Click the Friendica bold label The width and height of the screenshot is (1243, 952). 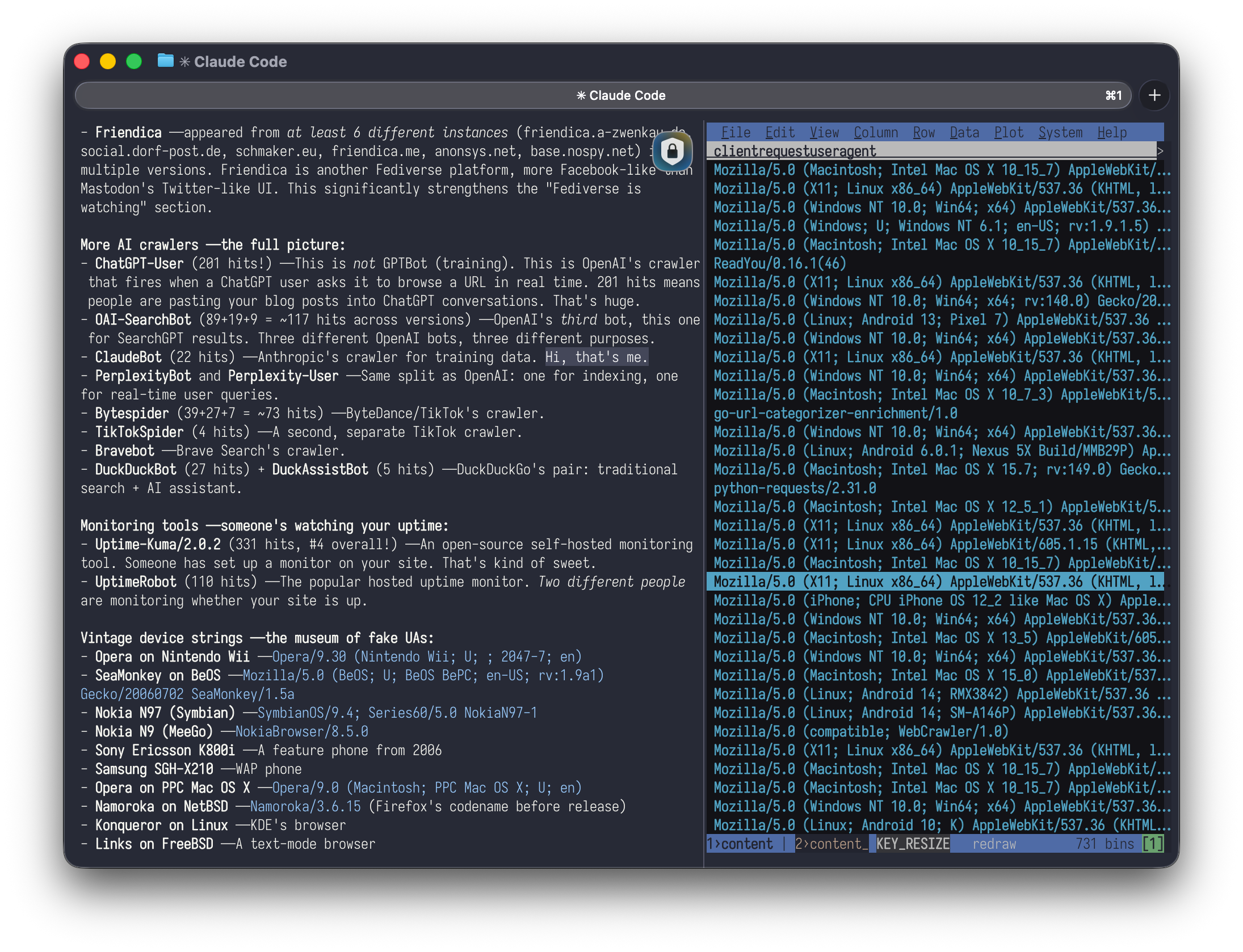(128, 132)
